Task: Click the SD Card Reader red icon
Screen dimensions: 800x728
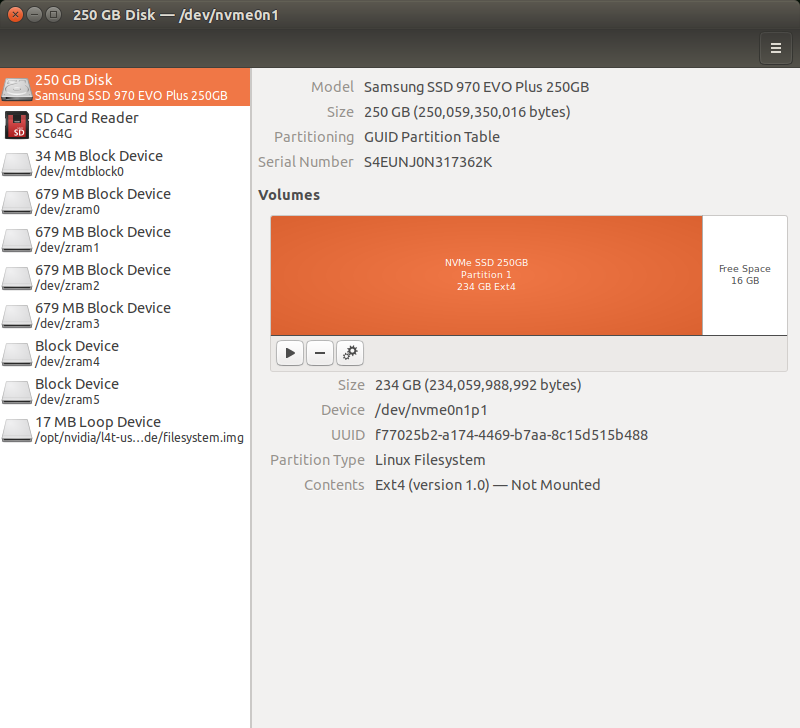Action: (17, 125)
